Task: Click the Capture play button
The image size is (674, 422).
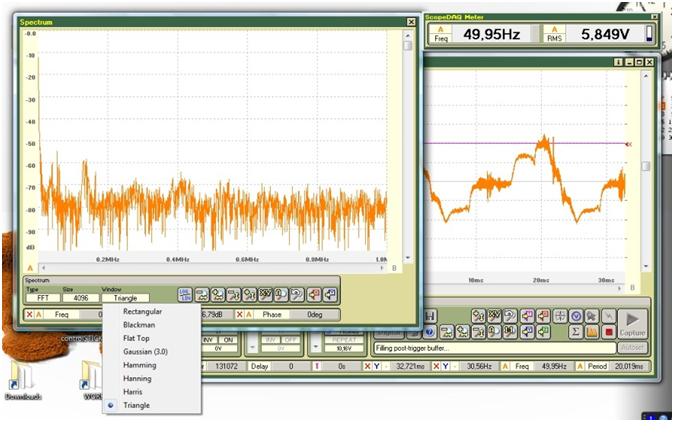Action: [x=632, y=324]
